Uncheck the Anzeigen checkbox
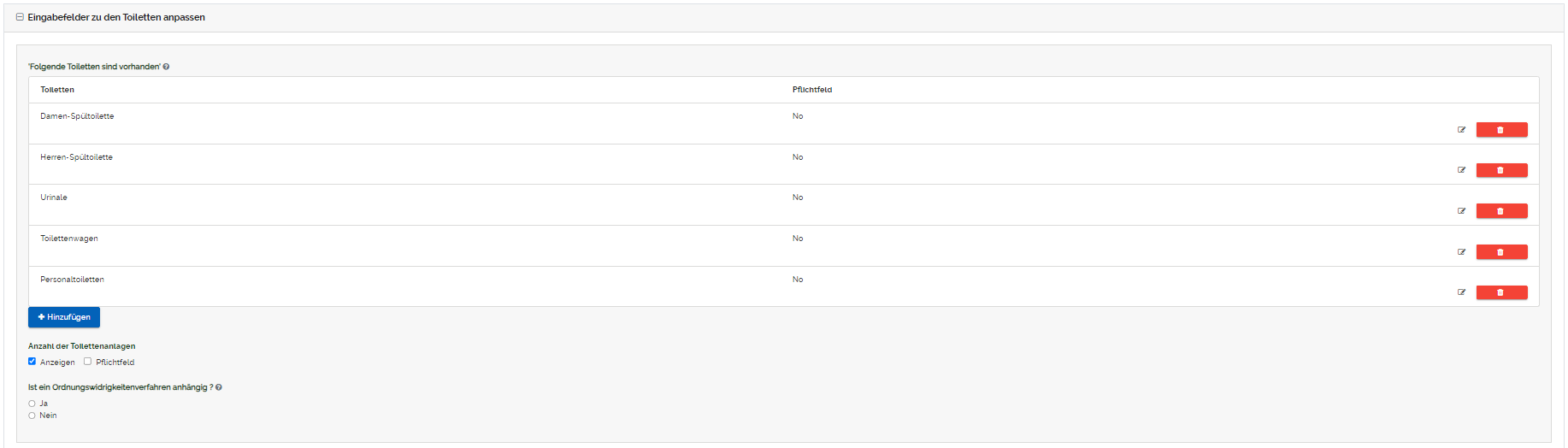The image size is (1568, 448). 32,362
